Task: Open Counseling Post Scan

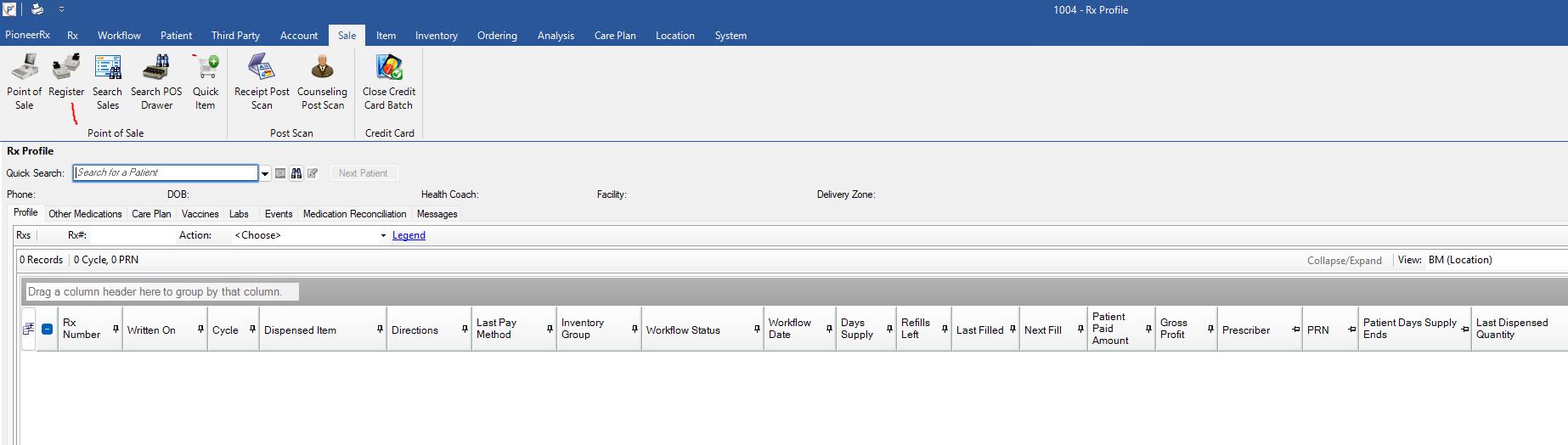Action: 322,82
